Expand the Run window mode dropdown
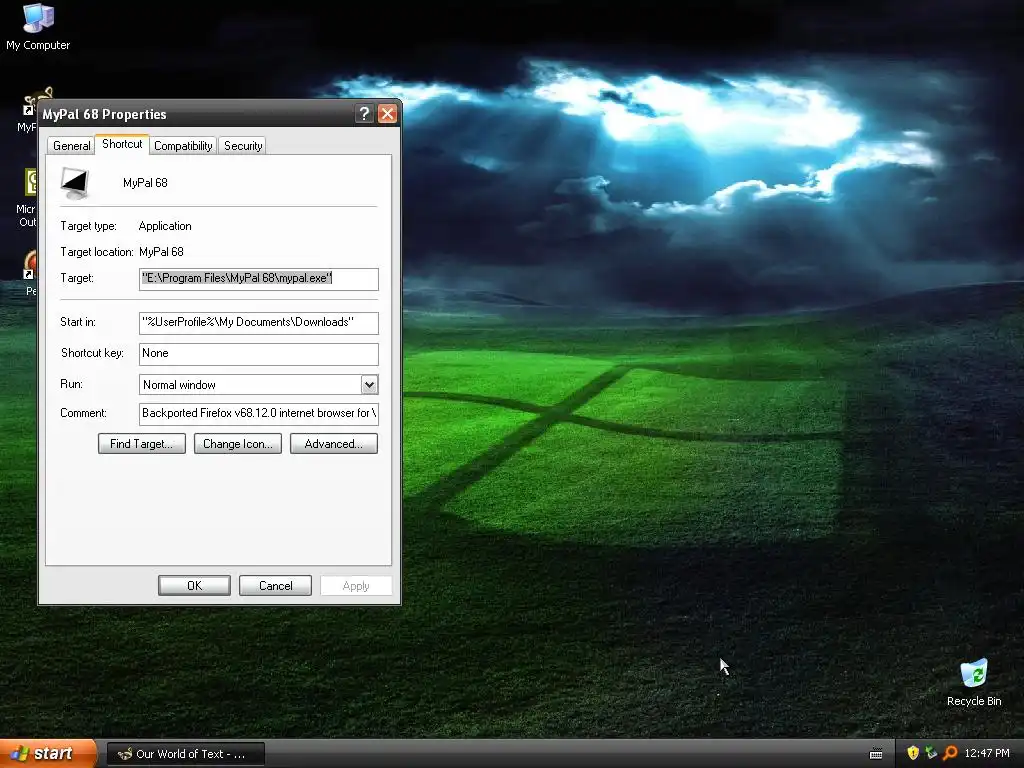The width and height of the screenshot is (1024, 768). (x=369, y=385)
